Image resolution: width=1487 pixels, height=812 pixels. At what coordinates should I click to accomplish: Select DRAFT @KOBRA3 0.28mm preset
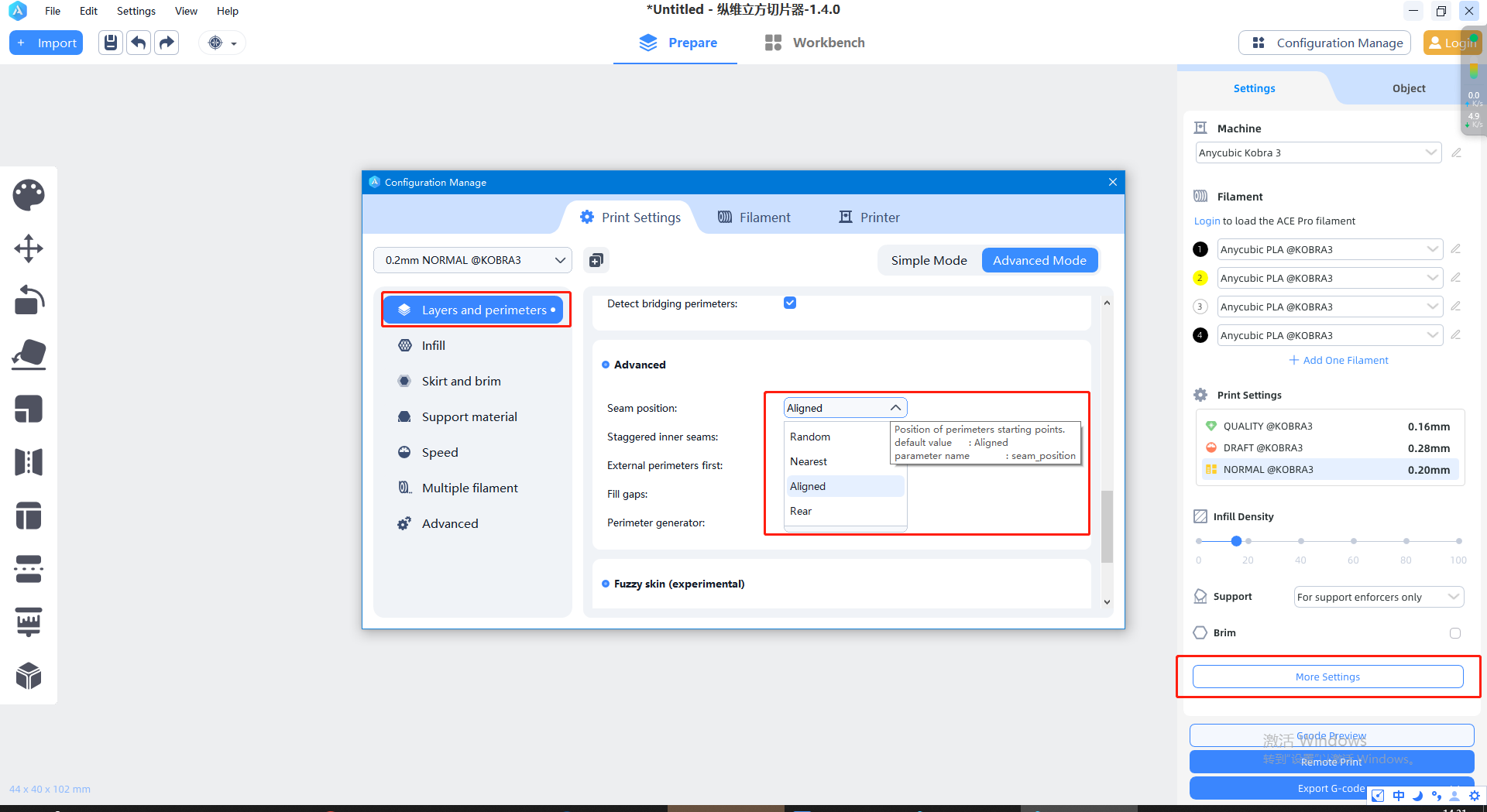click(x=1328, y=447)
